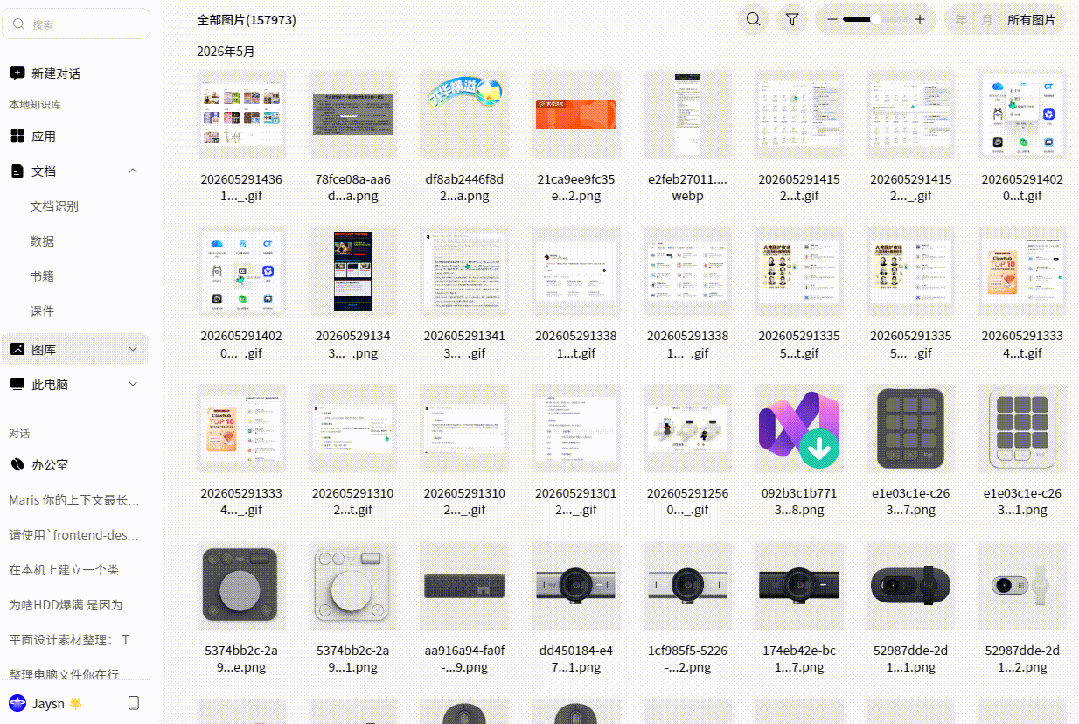The width and height of the screenshot is (1079, 724).
Task: Open webcam image 174eb42e-bc 1...7.png
Action: click(x=799, y=585)
